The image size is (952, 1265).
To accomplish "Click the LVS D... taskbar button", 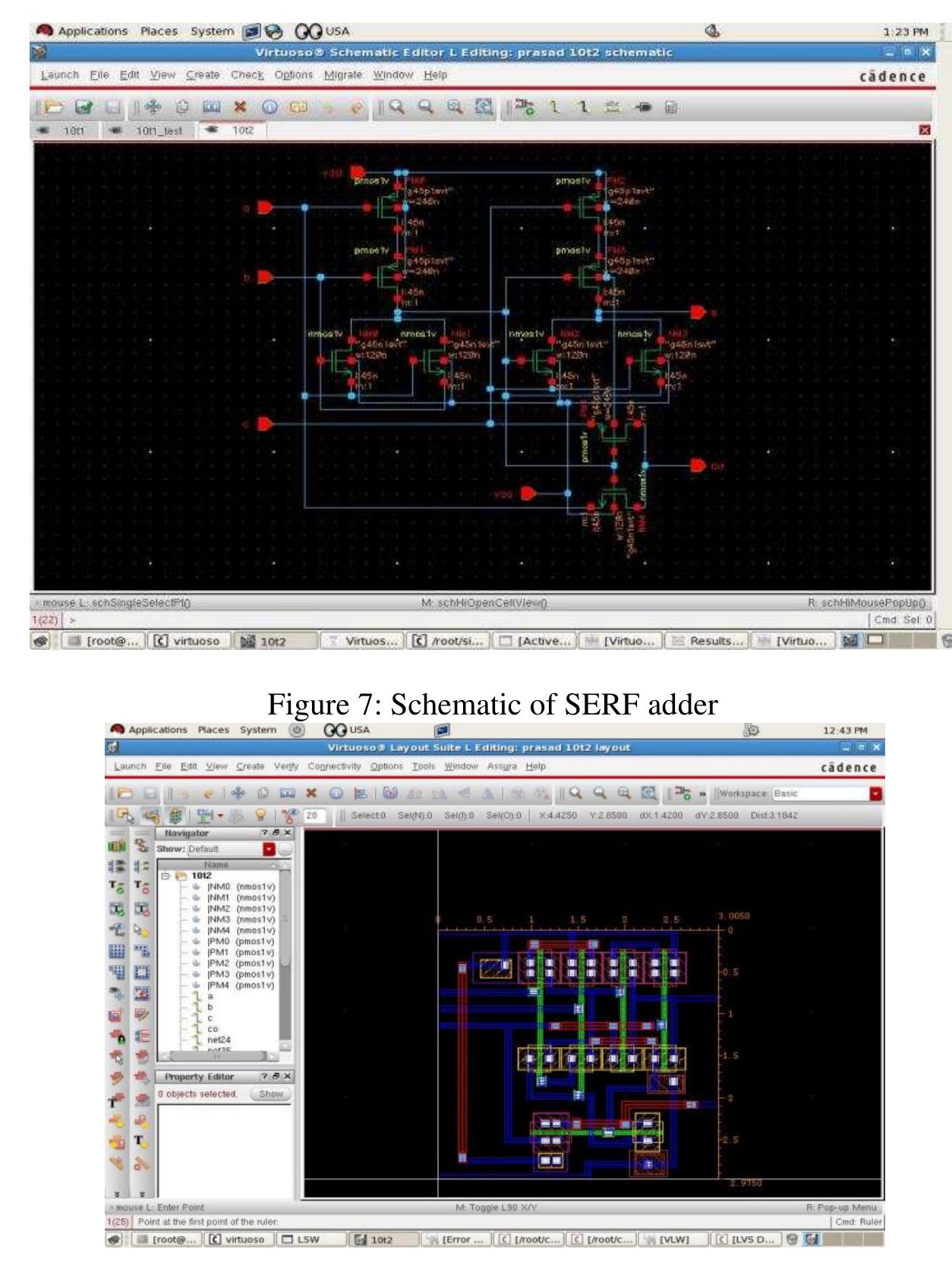I will [748, 1239].
